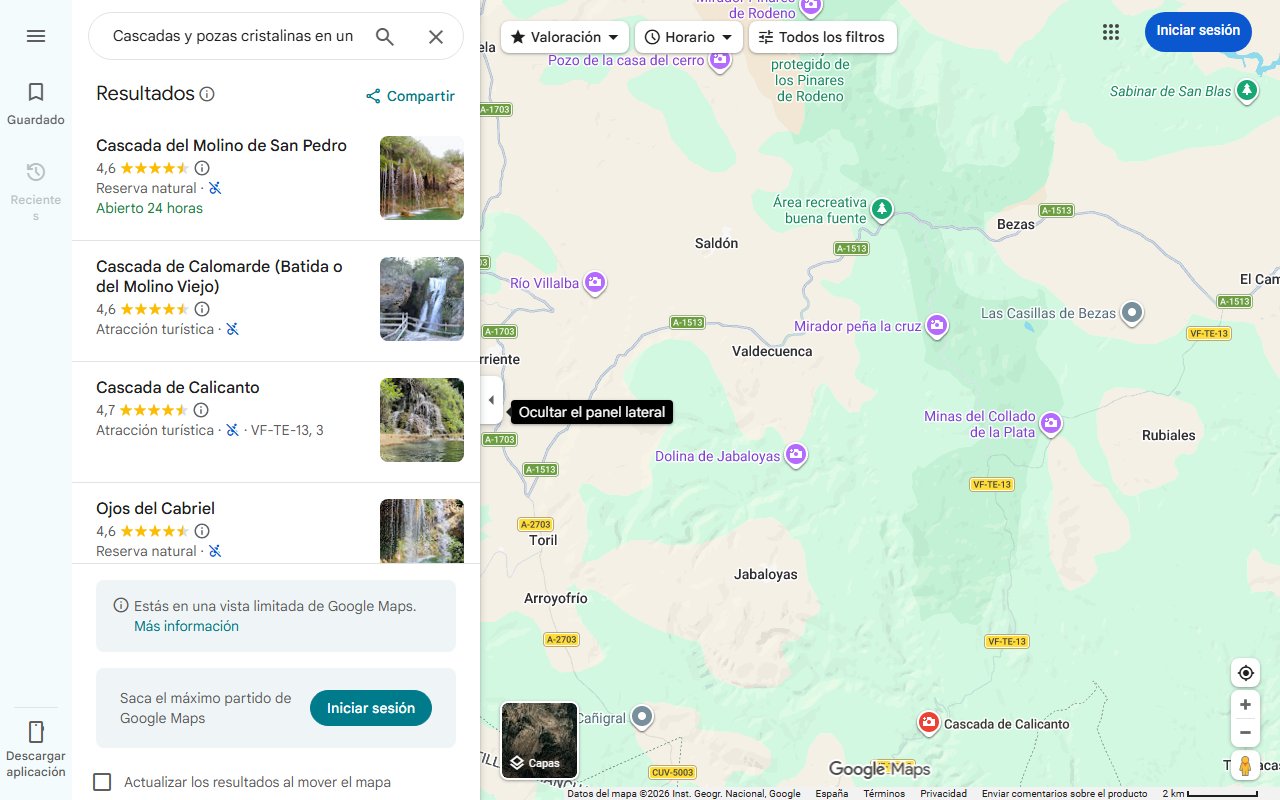The height and width of the screenshot is (800, 1280).
Task: Click the Cascada de Calicanto red map marker
Action: (928, 723)
